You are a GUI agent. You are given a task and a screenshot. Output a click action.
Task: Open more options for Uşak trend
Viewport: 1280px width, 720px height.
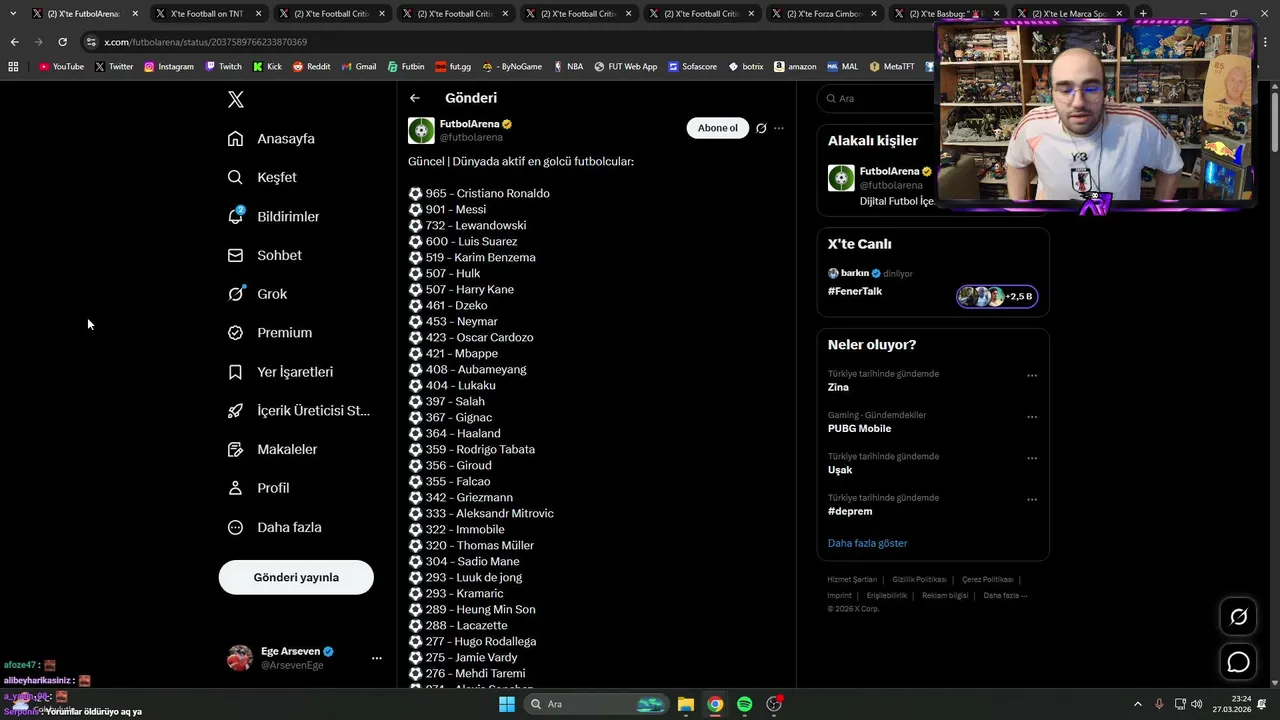click(x=1032, y=458)
